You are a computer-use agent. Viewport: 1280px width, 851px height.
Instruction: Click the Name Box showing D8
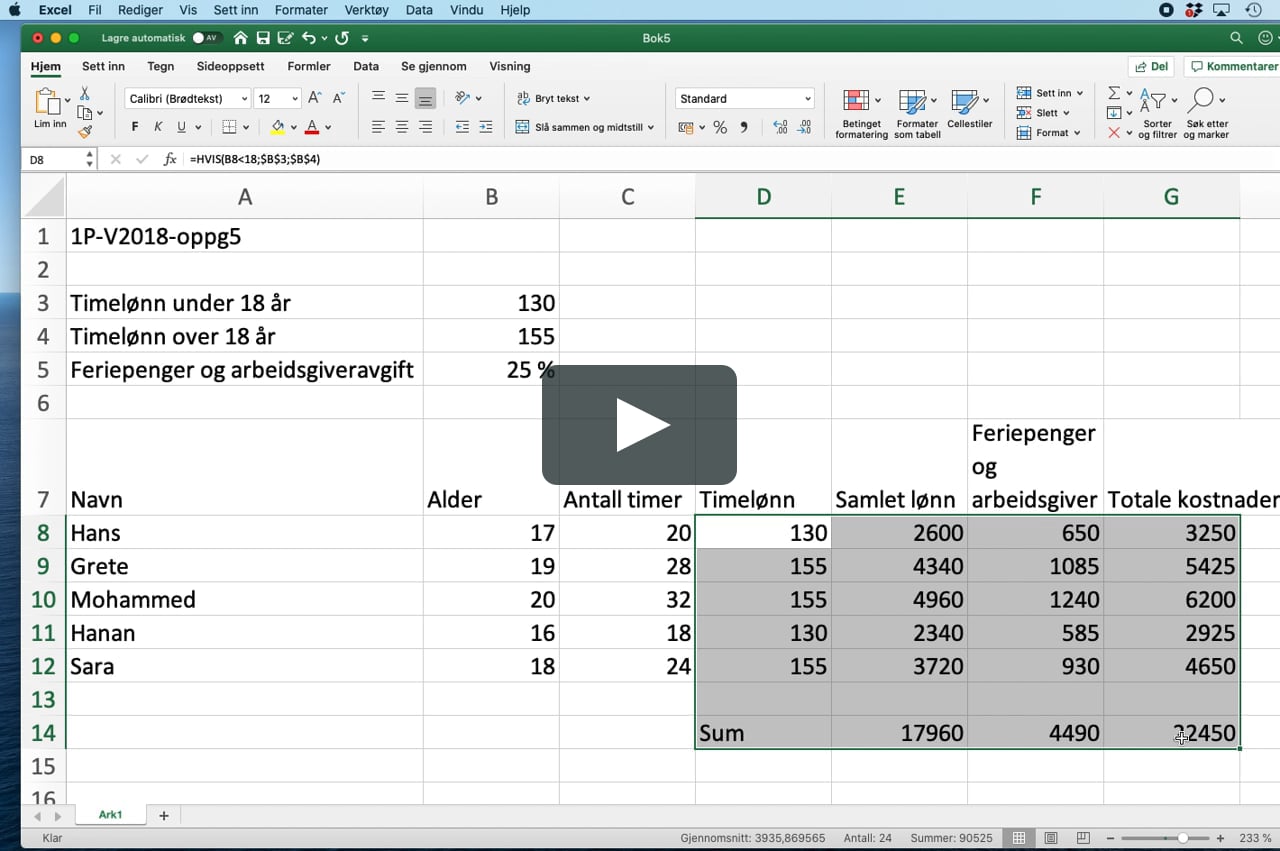(53, 159)
